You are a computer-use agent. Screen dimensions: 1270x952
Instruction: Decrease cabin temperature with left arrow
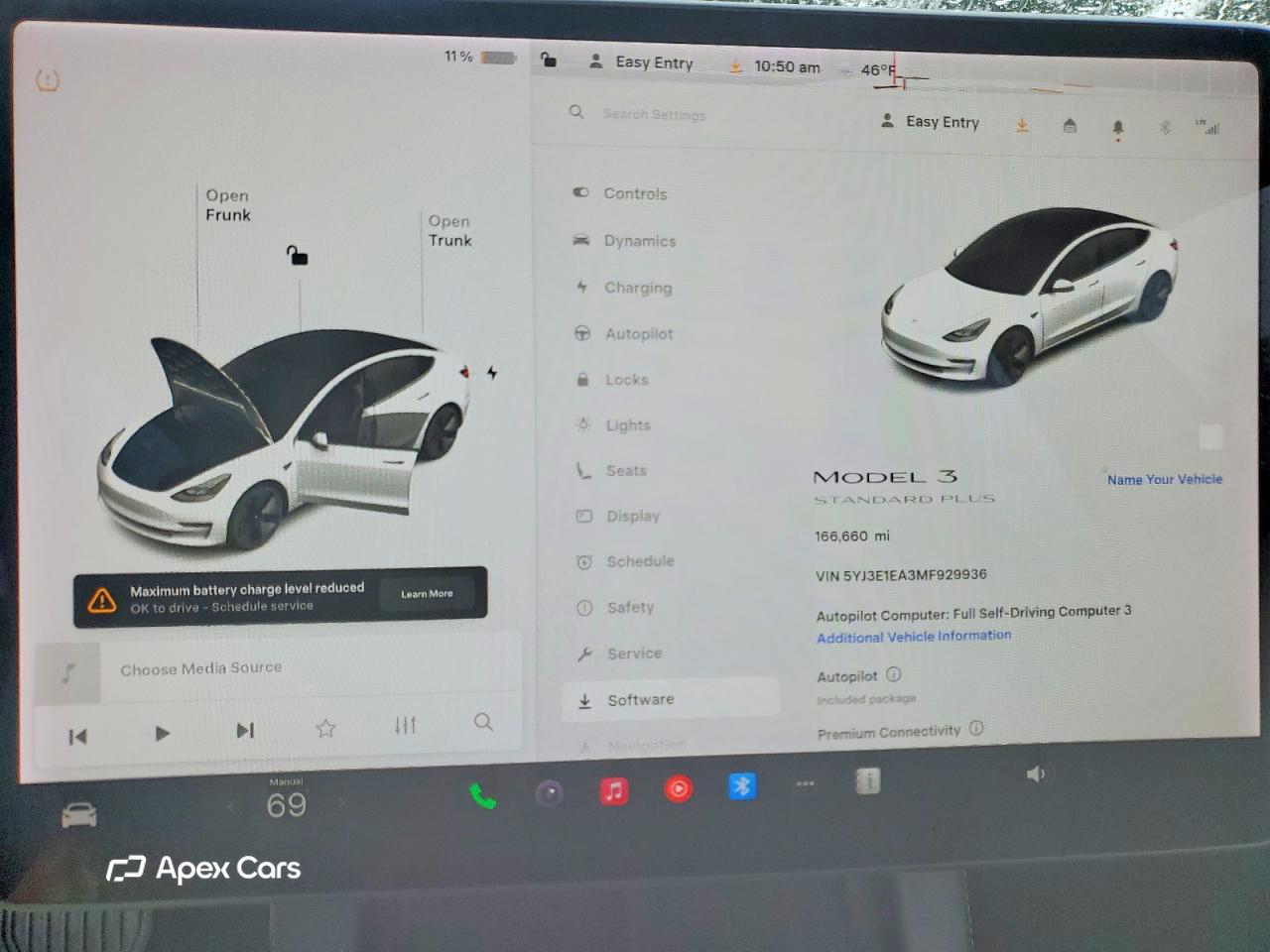[x=230, y=806]
